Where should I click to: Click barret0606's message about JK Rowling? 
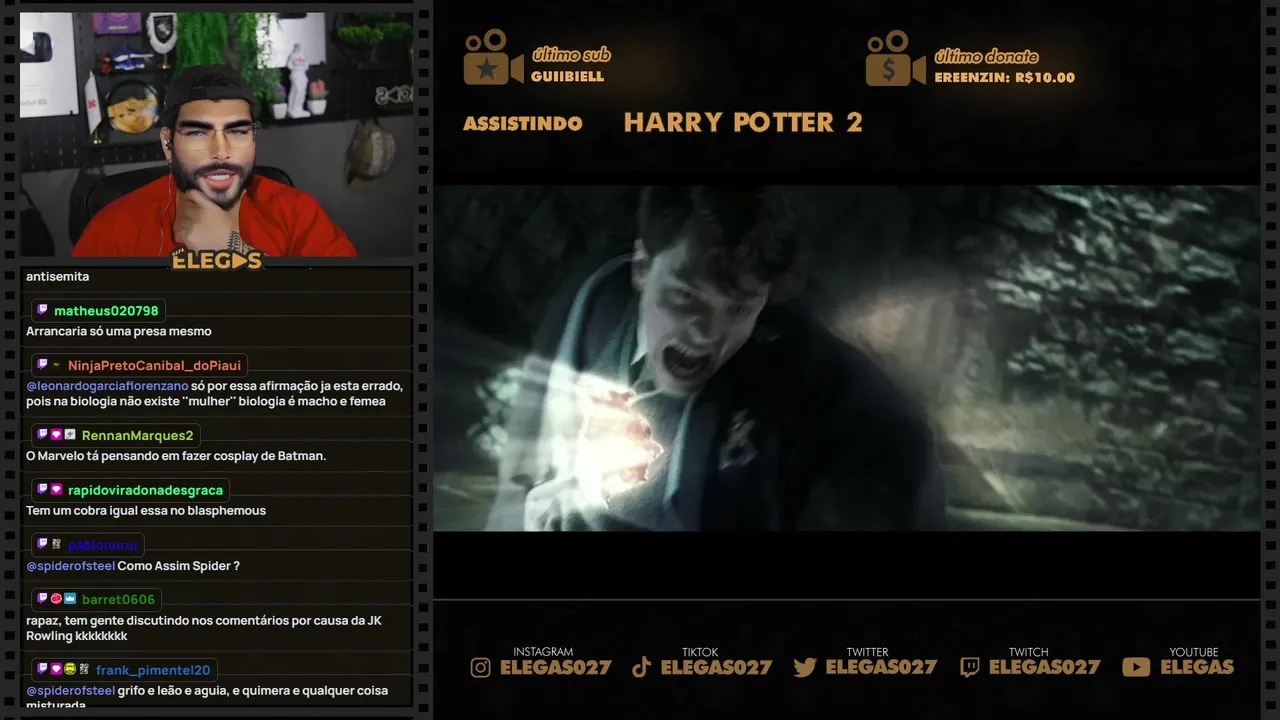tap(204, 628)
